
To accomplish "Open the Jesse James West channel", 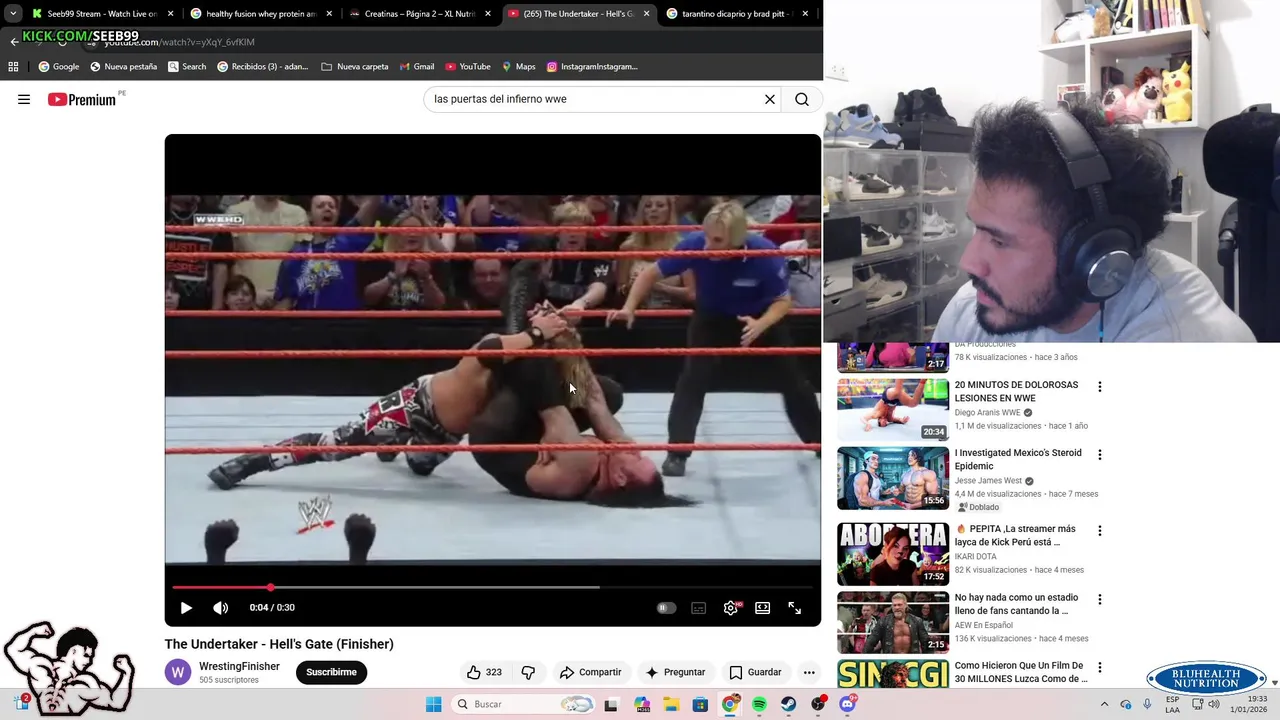I will (x=988, y=481).
